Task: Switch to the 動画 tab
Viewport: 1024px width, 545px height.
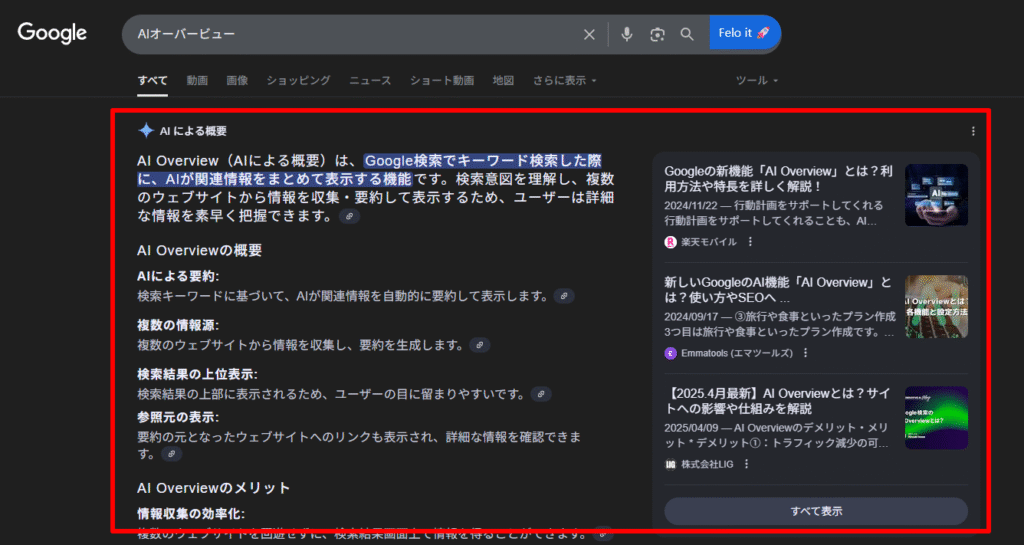Action: tap(197, 80)
